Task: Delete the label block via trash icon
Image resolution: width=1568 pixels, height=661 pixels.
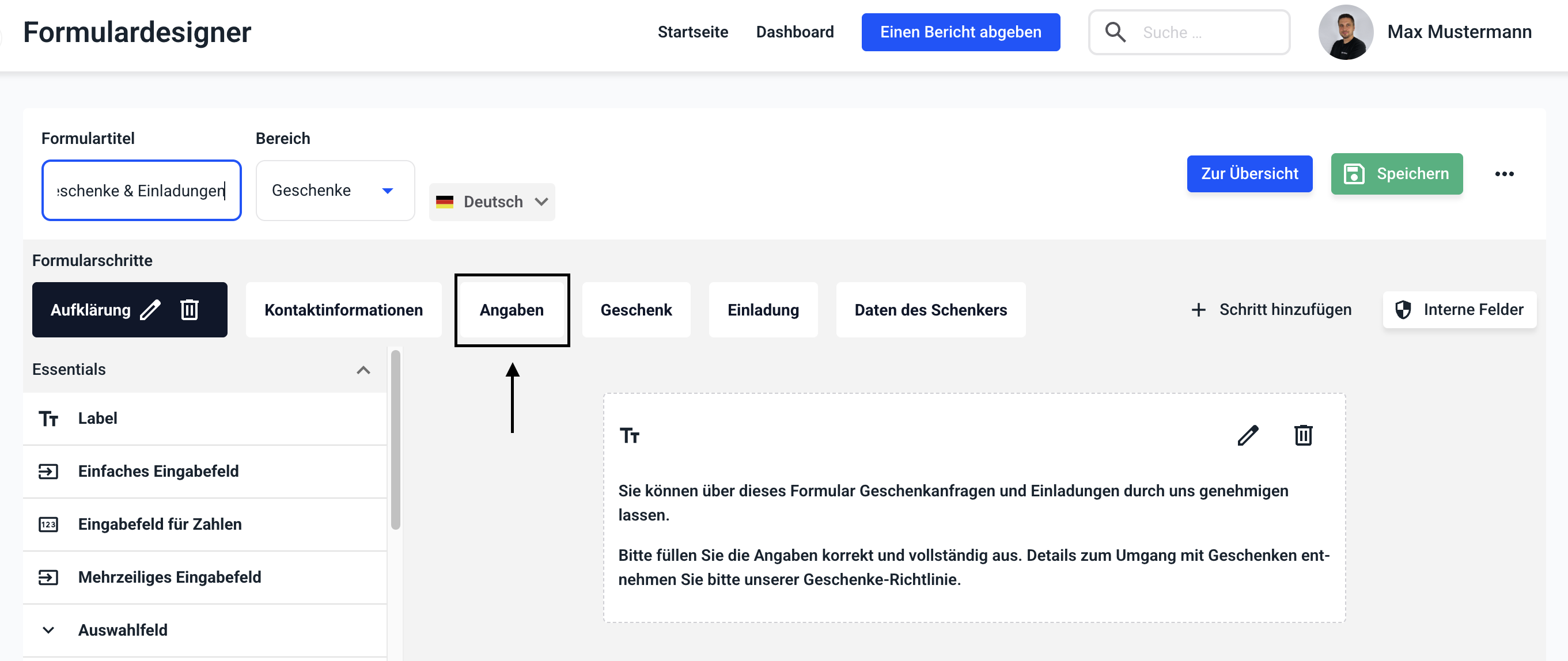Action: (1302, 435)
